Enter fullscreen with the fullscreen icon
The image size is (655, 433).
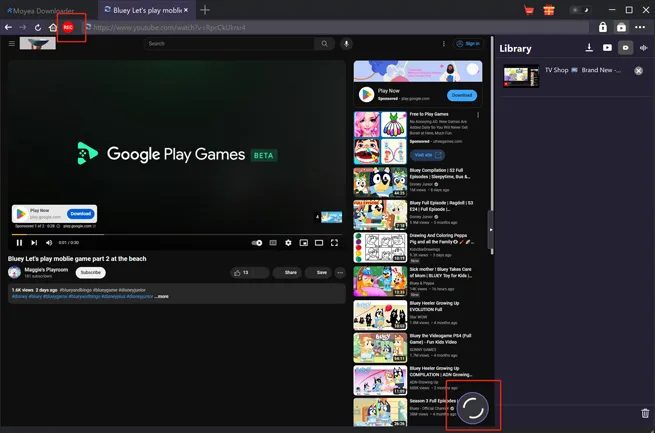[334, 243]
